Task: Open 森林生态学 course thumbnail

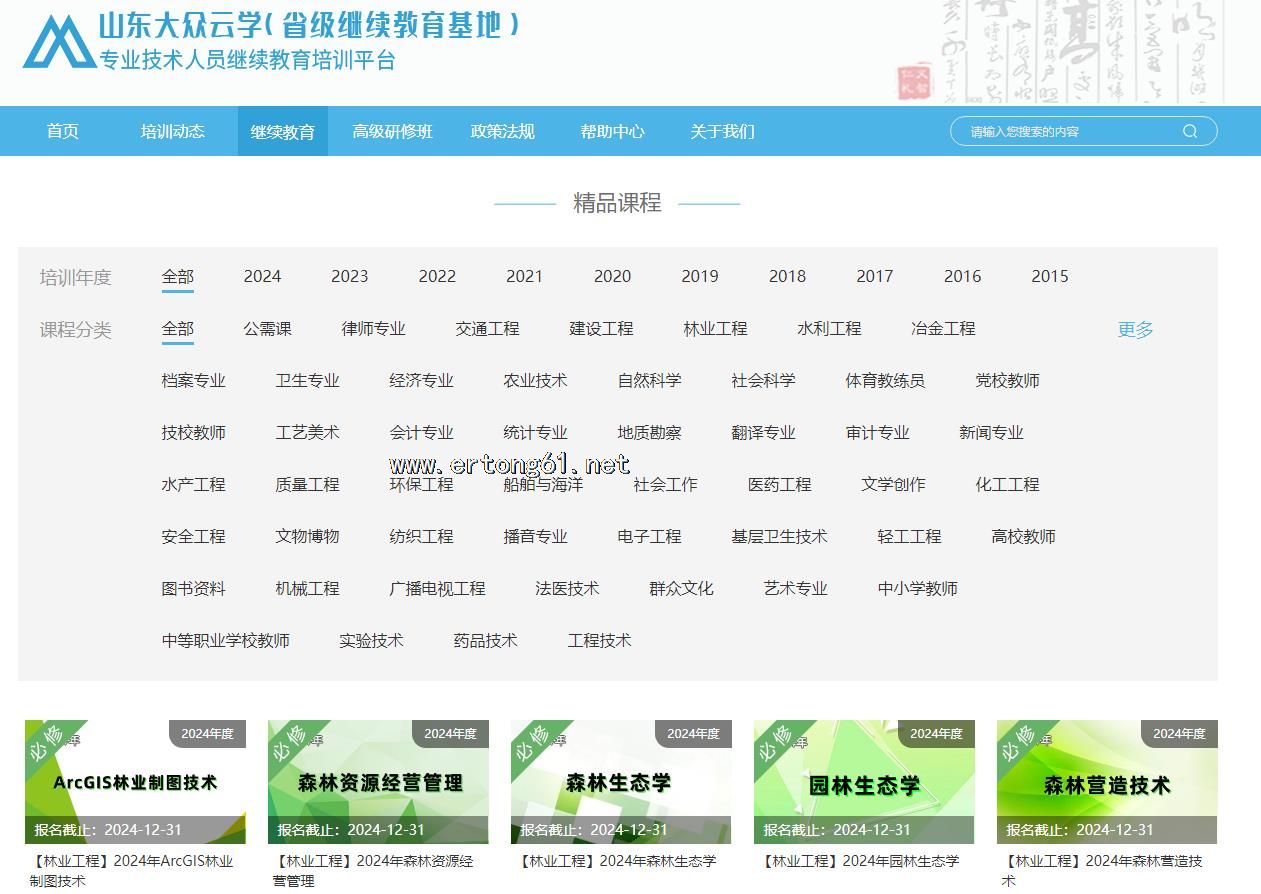Action: 621,781
